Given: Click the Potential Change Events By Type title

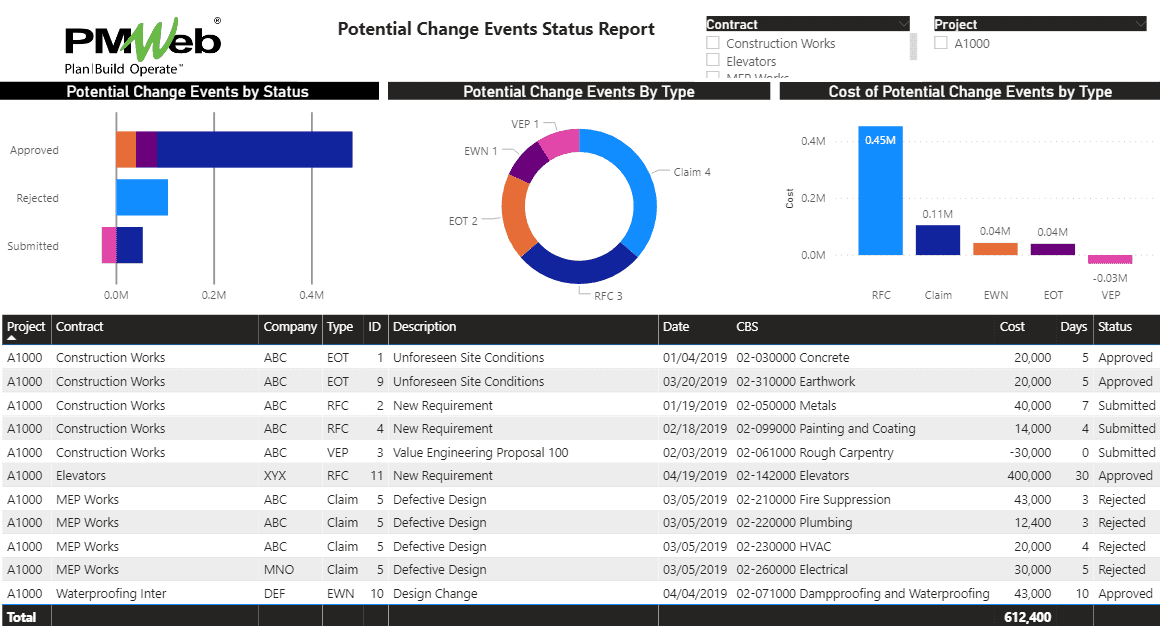Looking at the screenshot, I should tap(578, 91).
